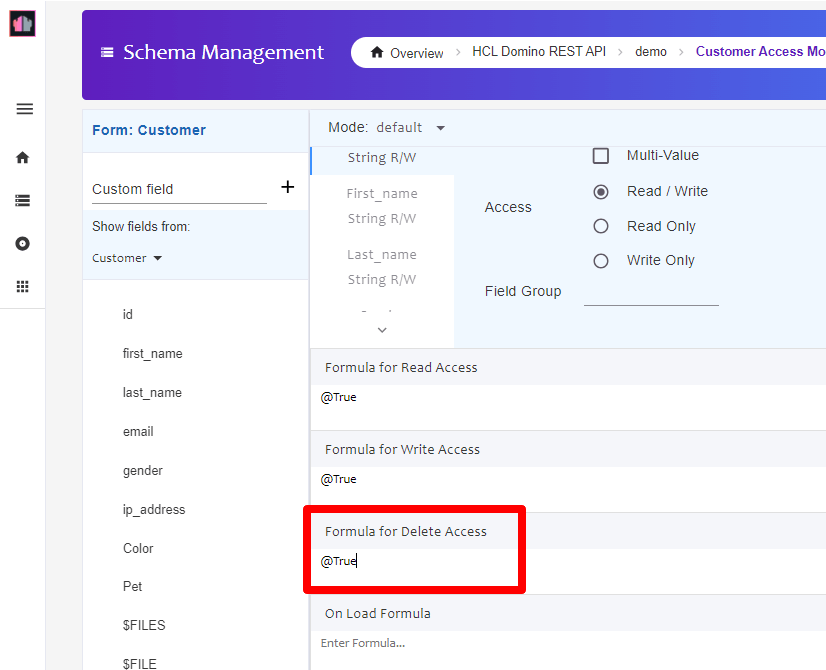Click the Schema Management list icon
This screenshot has width=826, height=670.
107,53
